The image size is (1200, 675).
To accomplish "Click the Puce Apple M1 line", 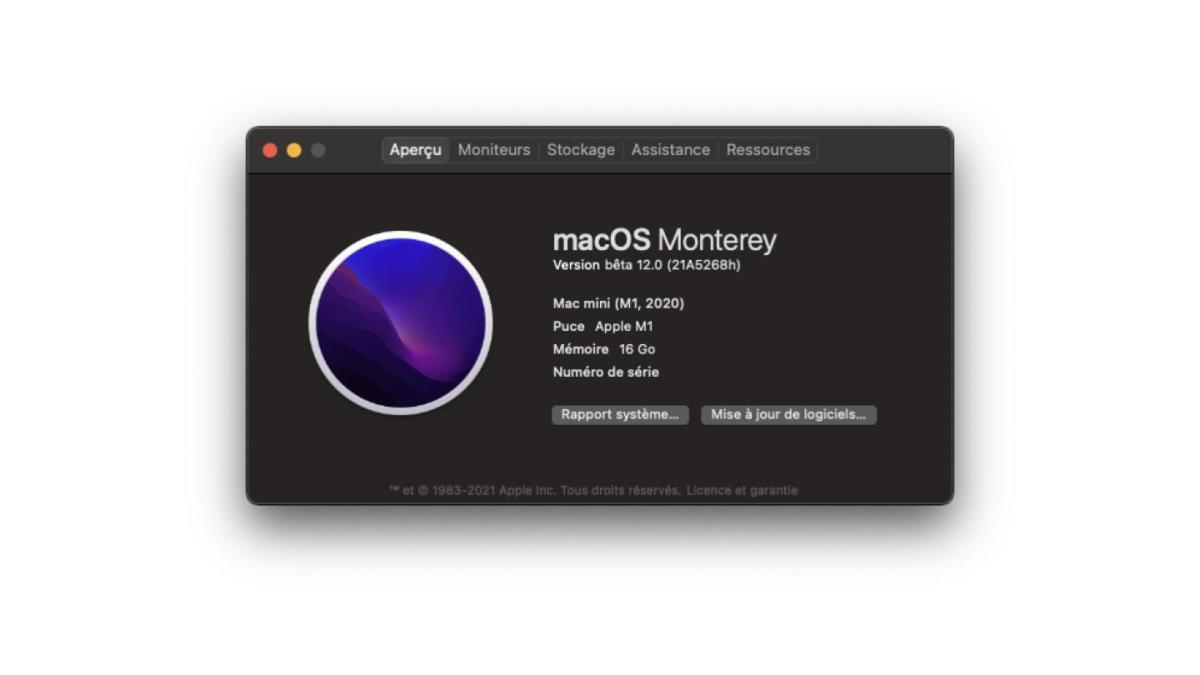I will [603, 326].
